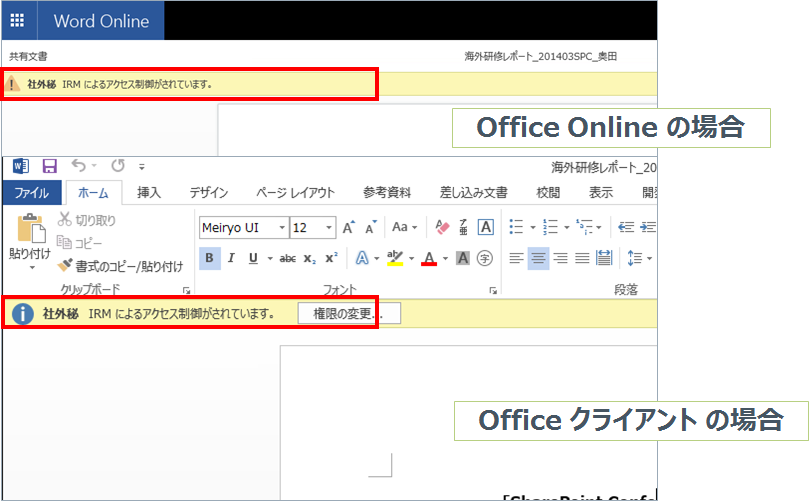
Task: Decrease paragraph indent
Action: coord(626,227)
